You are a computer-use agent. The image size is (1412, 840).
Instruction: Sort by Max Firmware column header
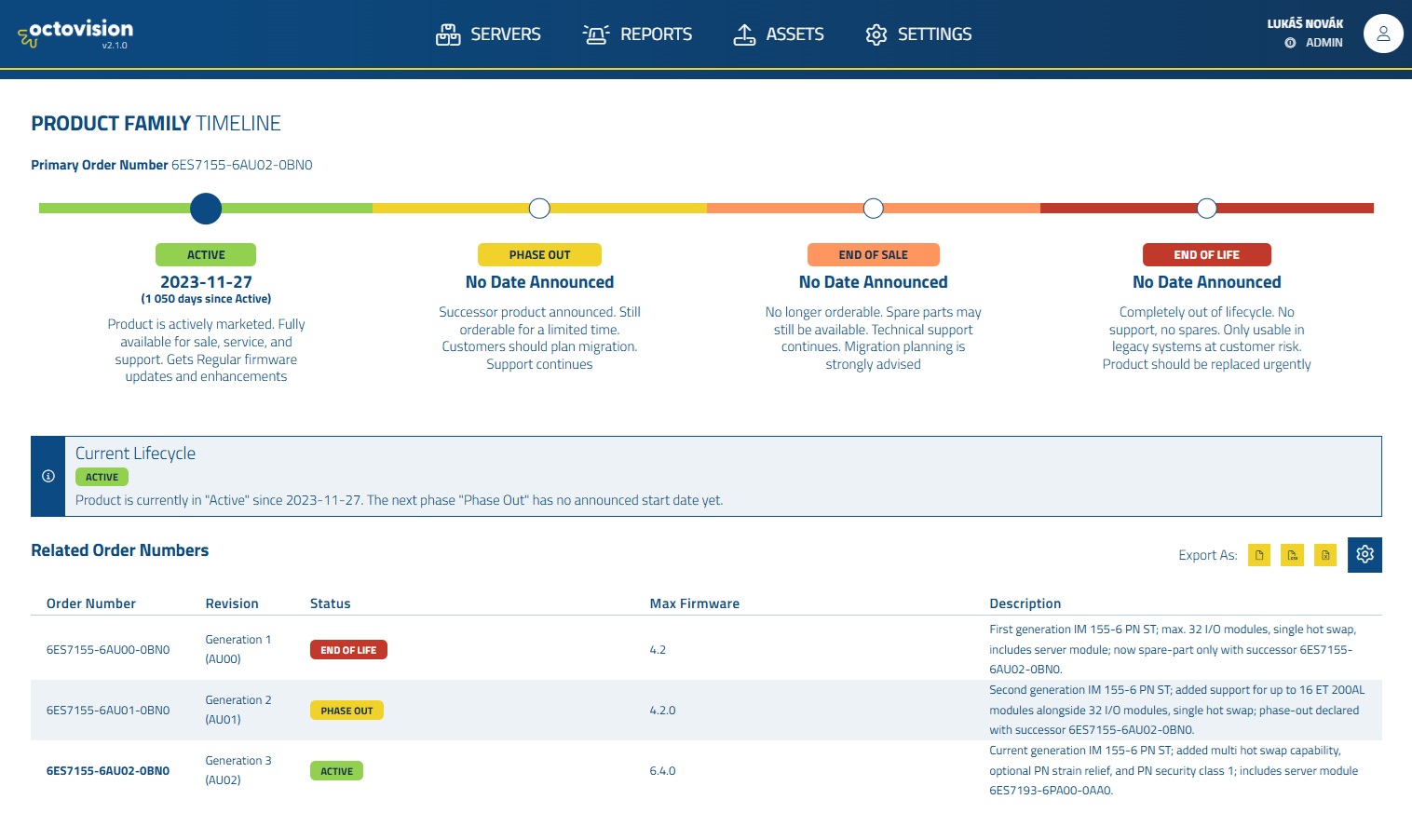[x=695, y=603]
